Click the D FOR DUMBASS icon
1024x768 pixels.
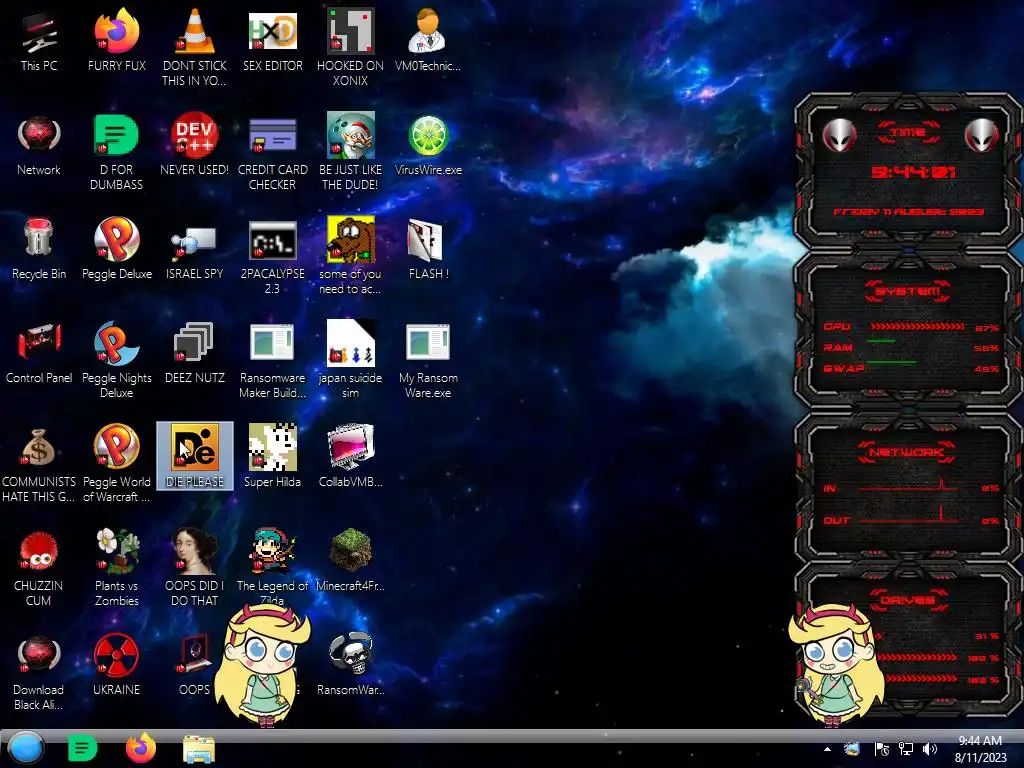[x=116, y=152]
